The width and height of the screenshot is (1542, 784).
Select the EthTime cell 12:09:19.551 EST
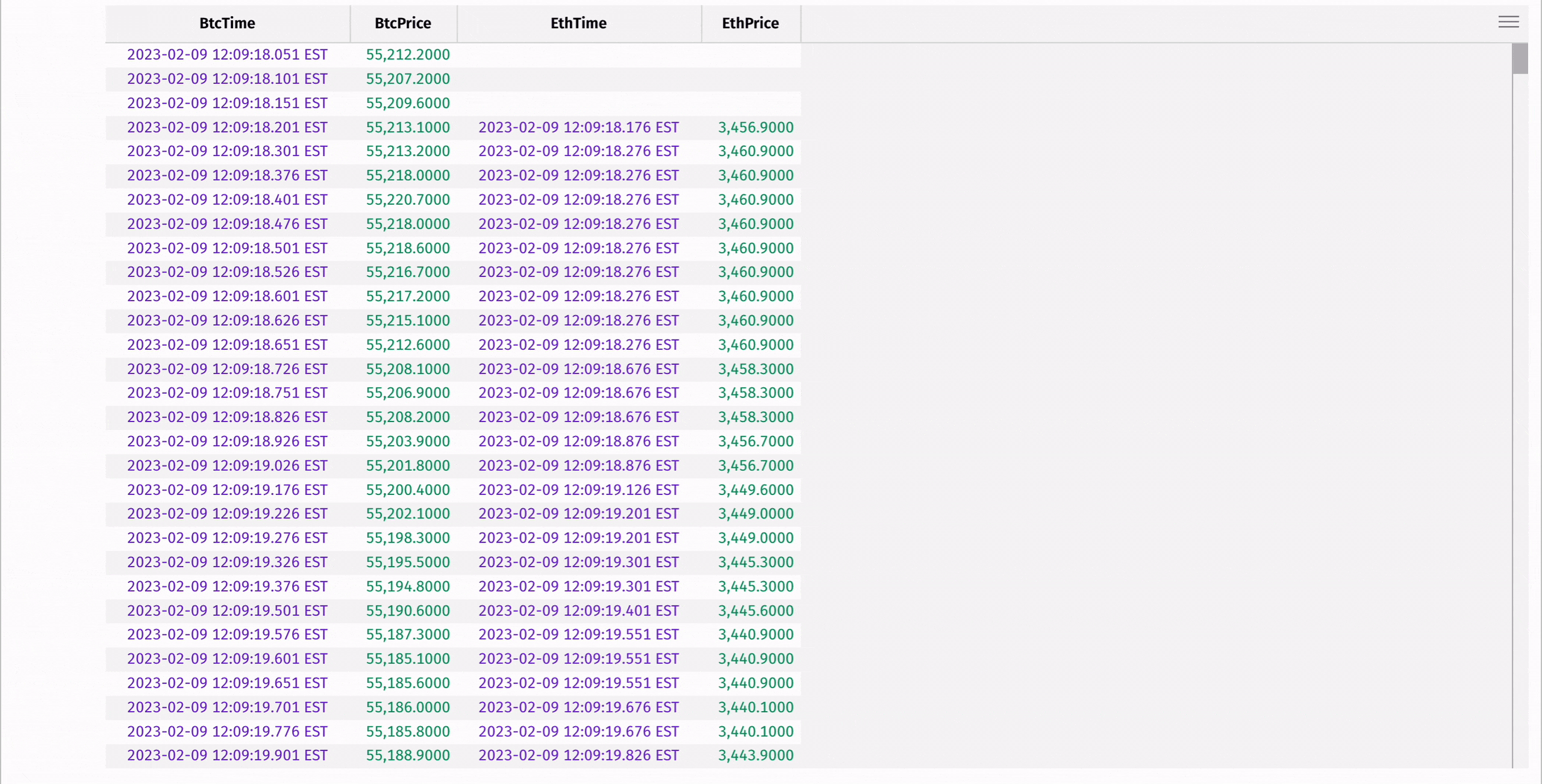click(578, 634)
